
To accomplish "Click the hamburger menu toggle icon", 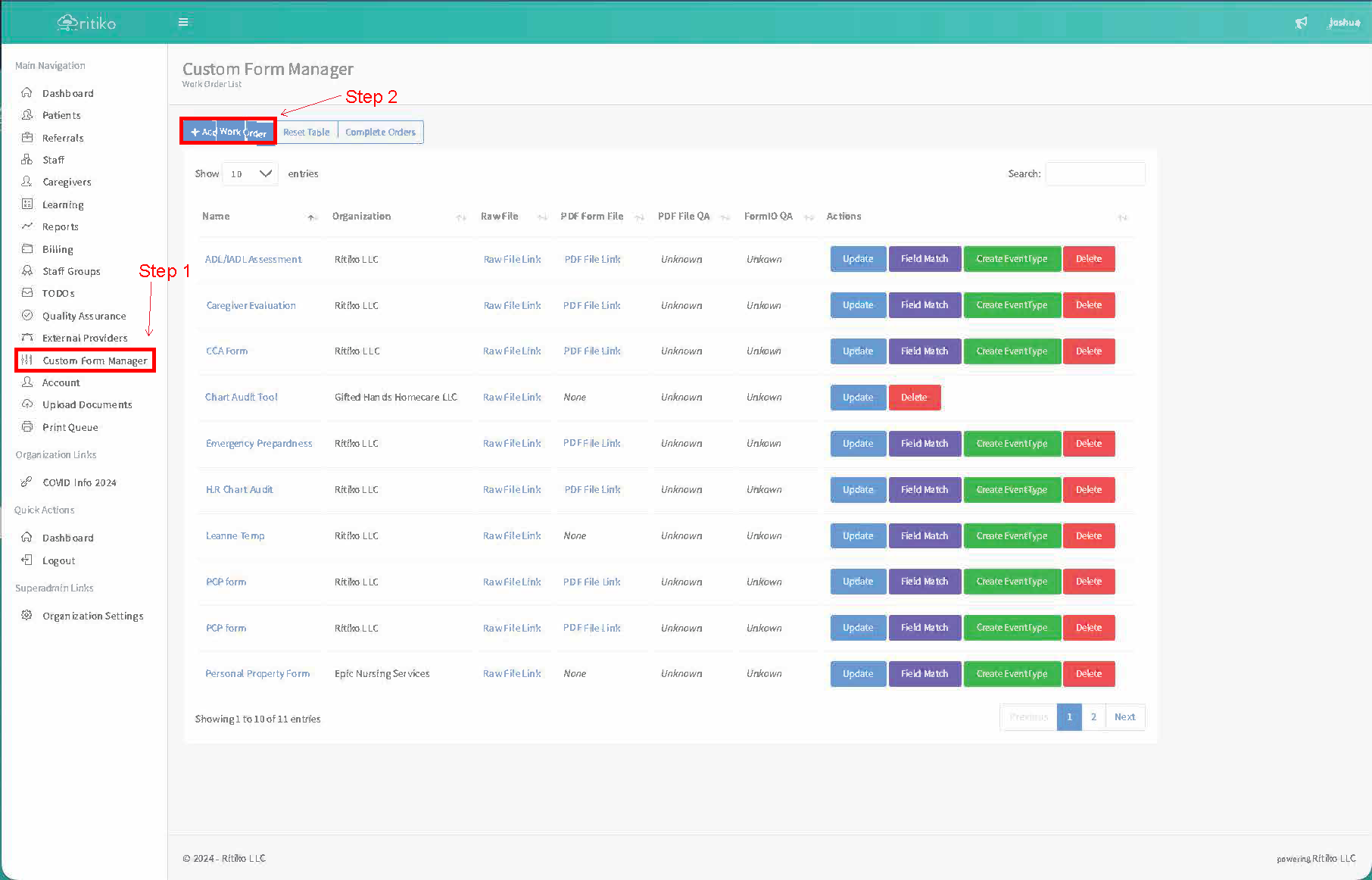I will [x=183, y=23].
